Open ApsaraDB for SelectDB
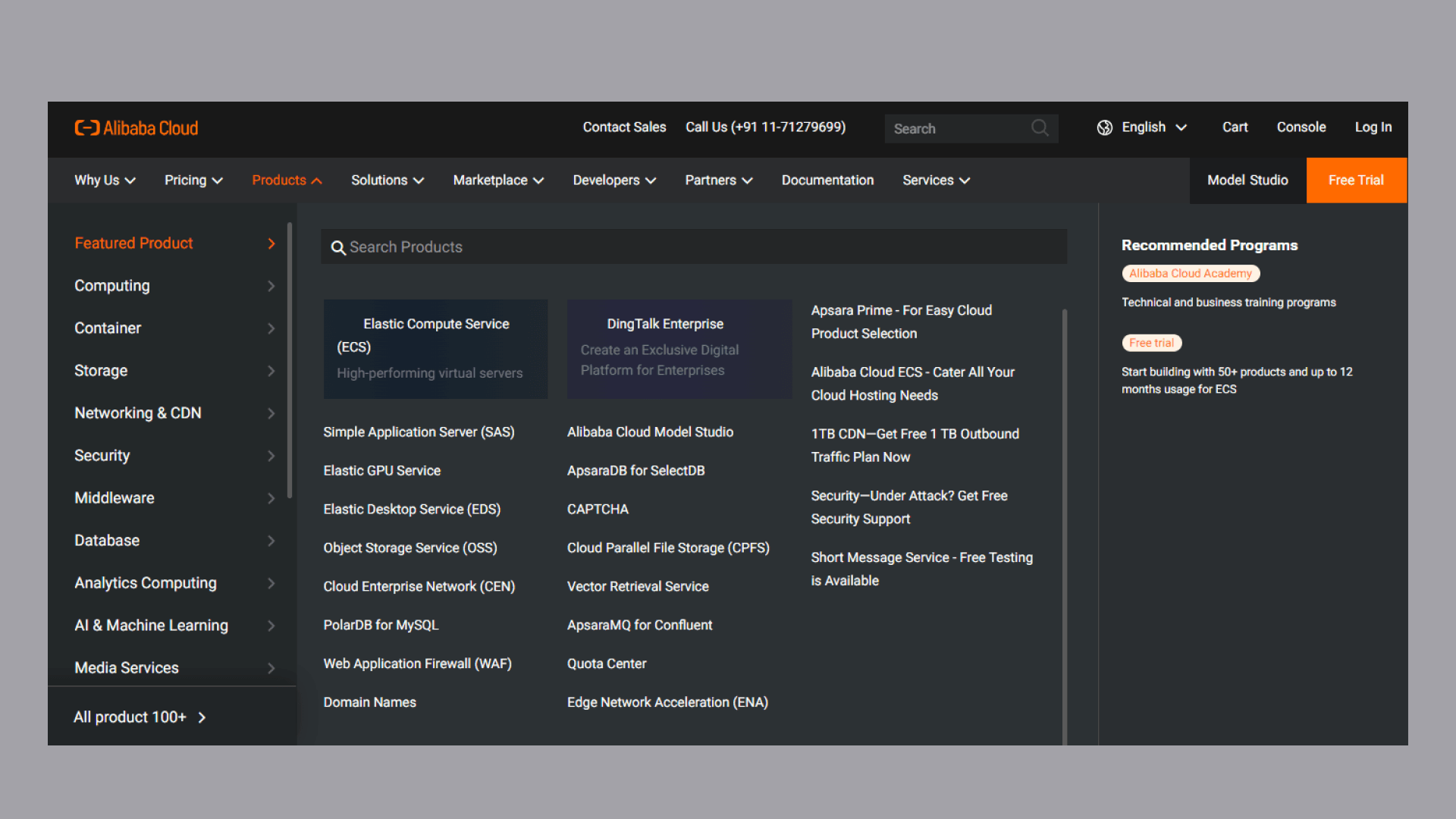This screenshot has width=1456, height=819. coord(635,471)
